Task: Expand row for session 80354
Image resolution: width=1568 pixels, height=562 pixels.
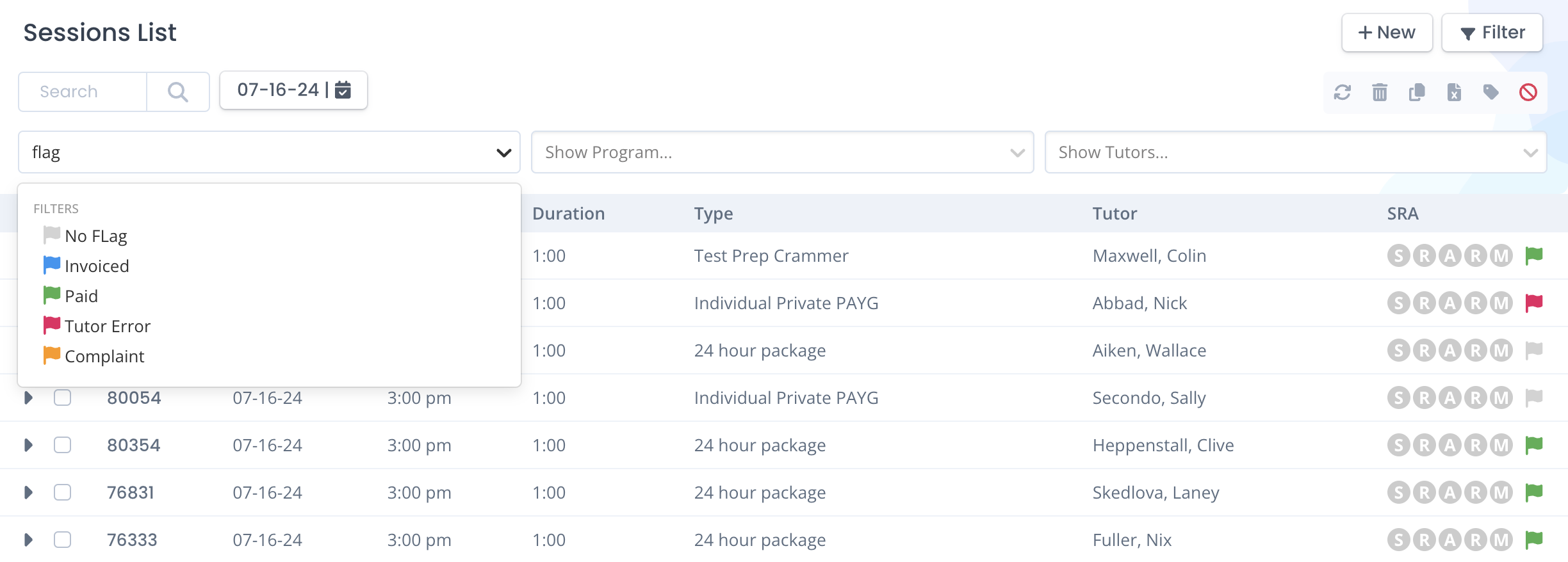Action: (x=28, y=445)
